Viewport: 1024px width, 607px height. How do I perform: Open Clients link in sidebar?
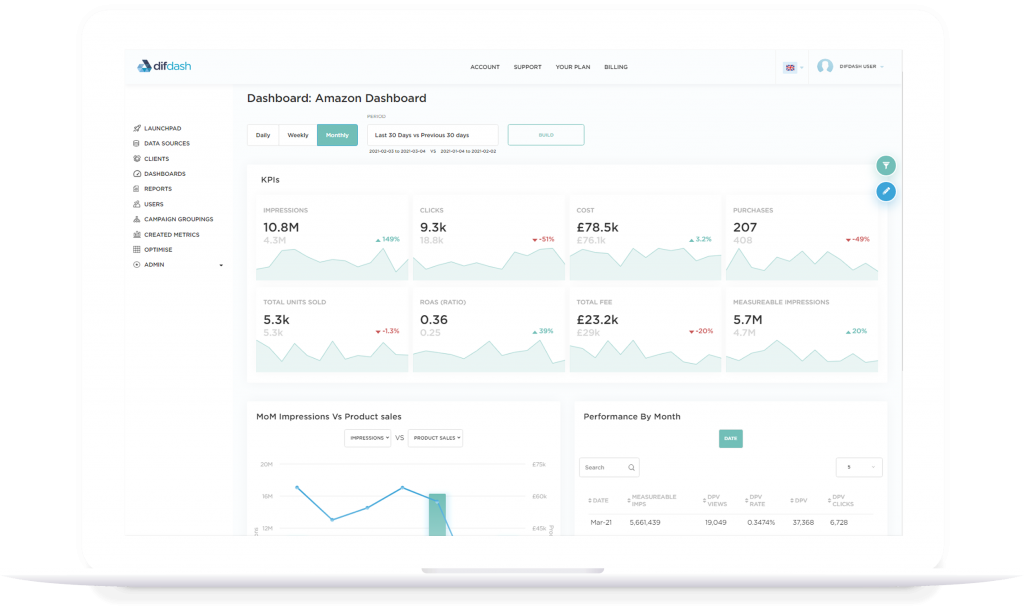[156, 159]
